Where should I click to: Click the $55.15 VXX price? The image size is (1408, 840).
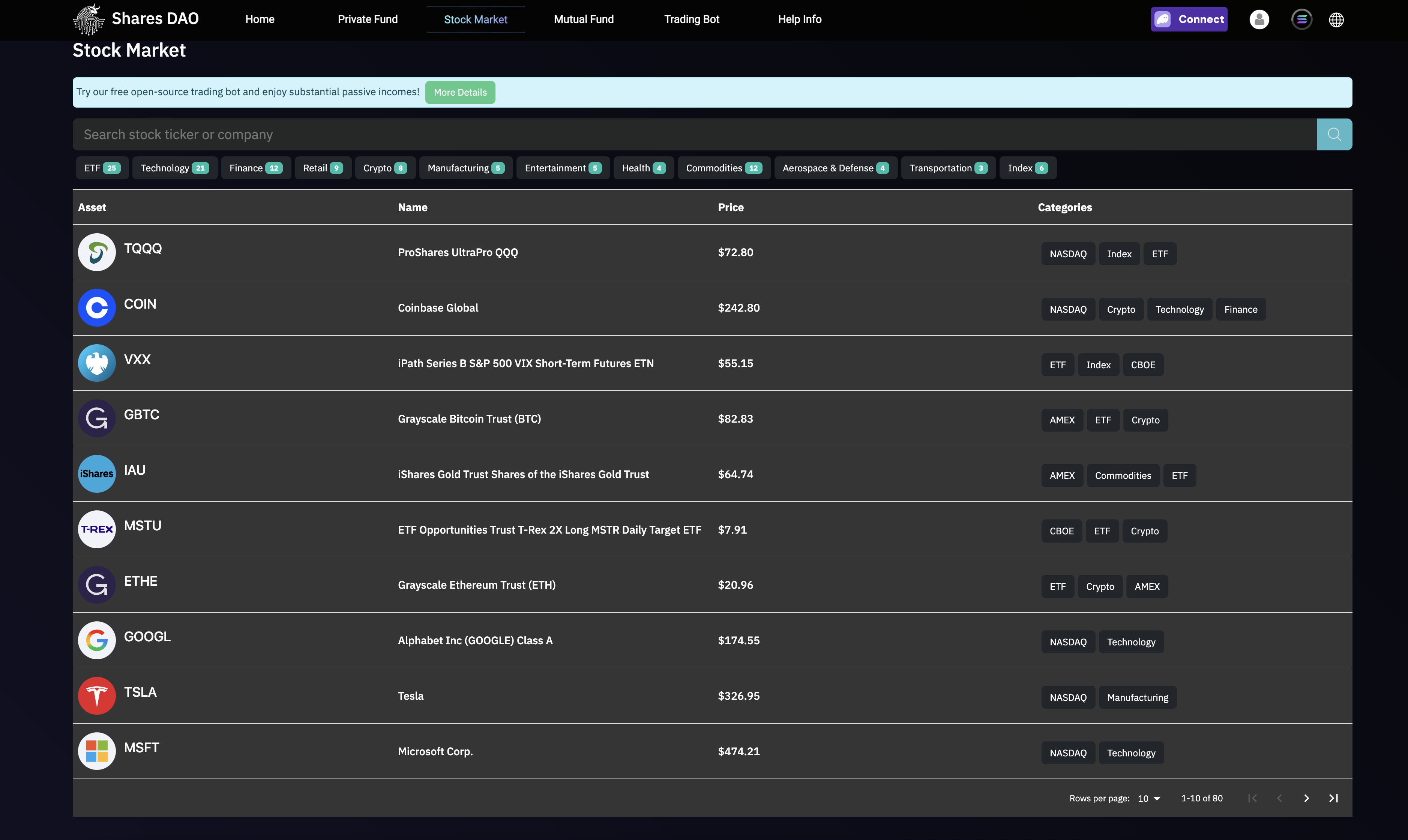[x=736, y=363]
